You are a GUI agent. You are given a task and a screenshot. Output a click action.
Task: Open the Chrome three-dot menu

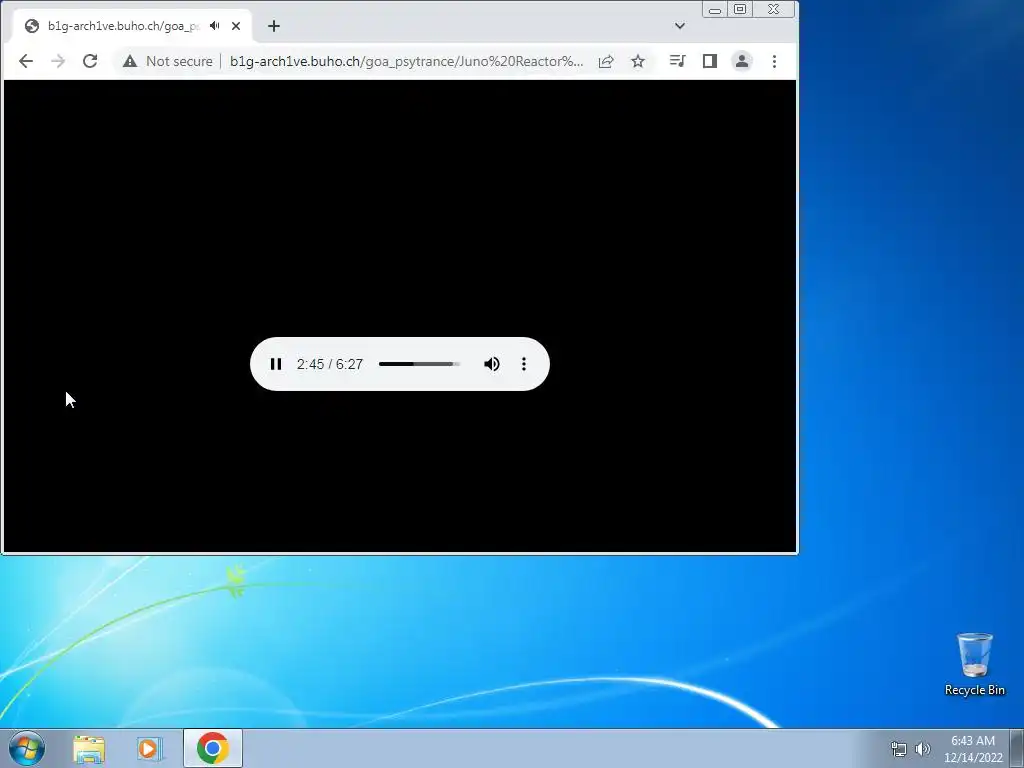coord(775,61)
